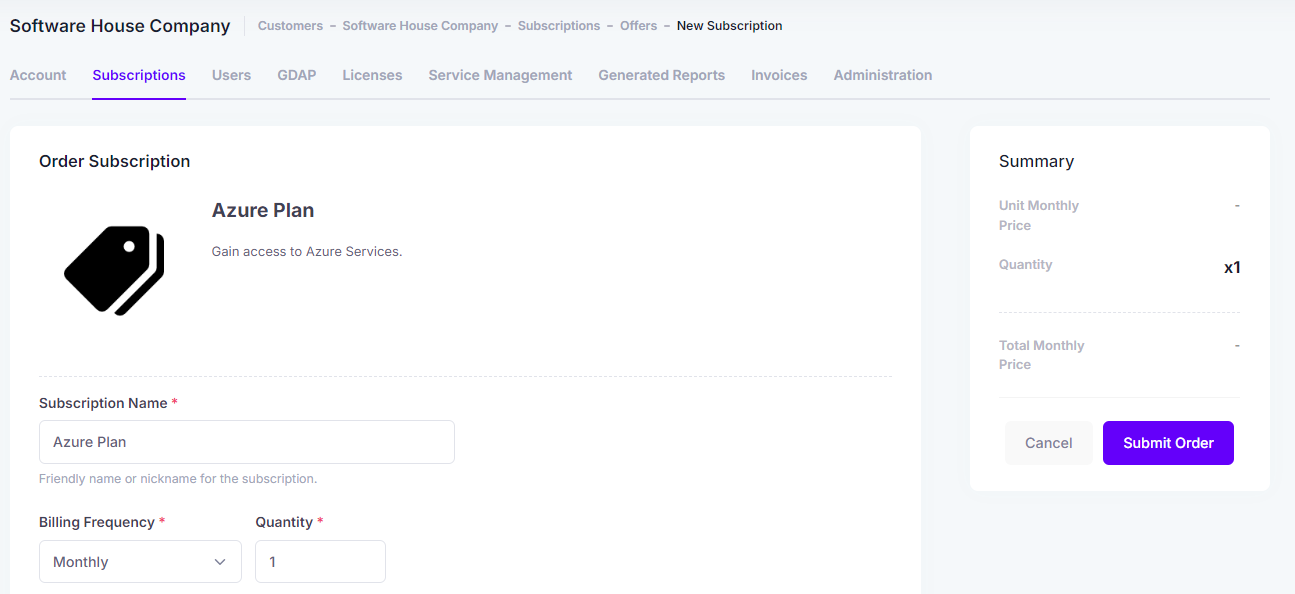Image resolution: width=1295 pixels, height=594 pixels.
Task: Click the Azure Plan price tags icon
Action: tap(114, 270)
